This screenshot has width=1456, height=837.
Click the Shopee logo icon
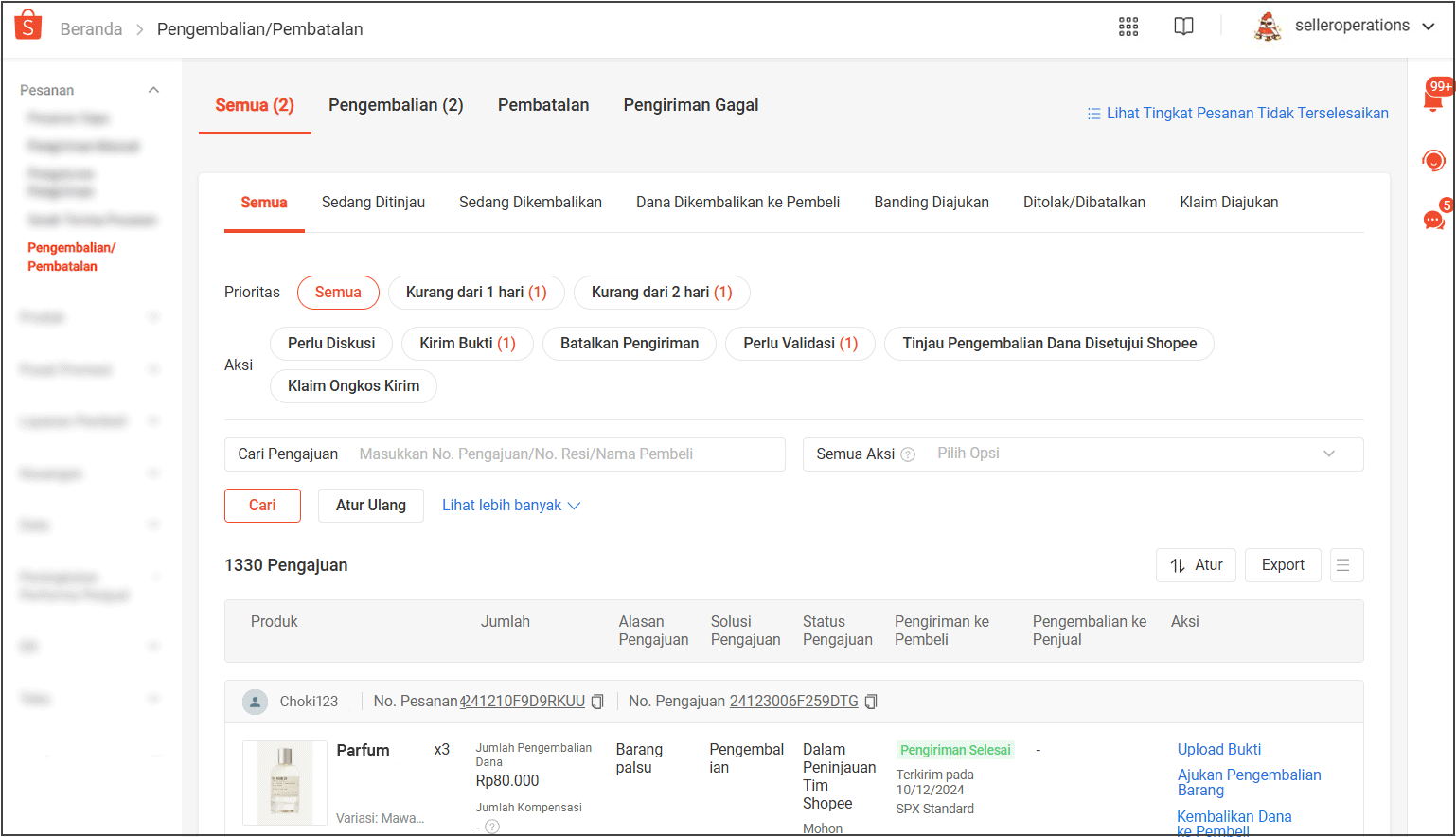(x=28, y=26)
